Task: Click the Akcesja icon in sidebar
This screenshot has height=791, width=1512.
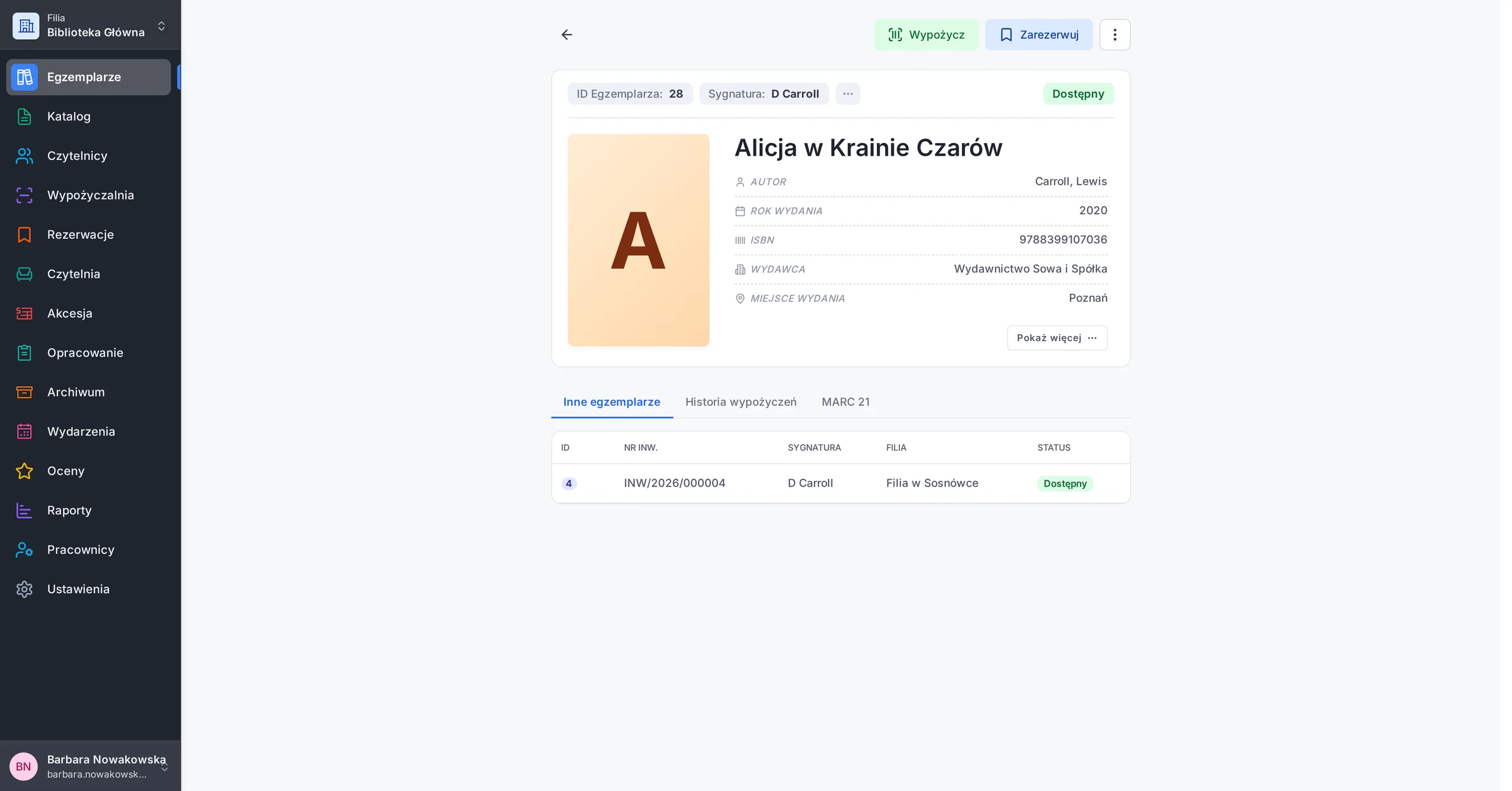Action: tap(24, 313)
